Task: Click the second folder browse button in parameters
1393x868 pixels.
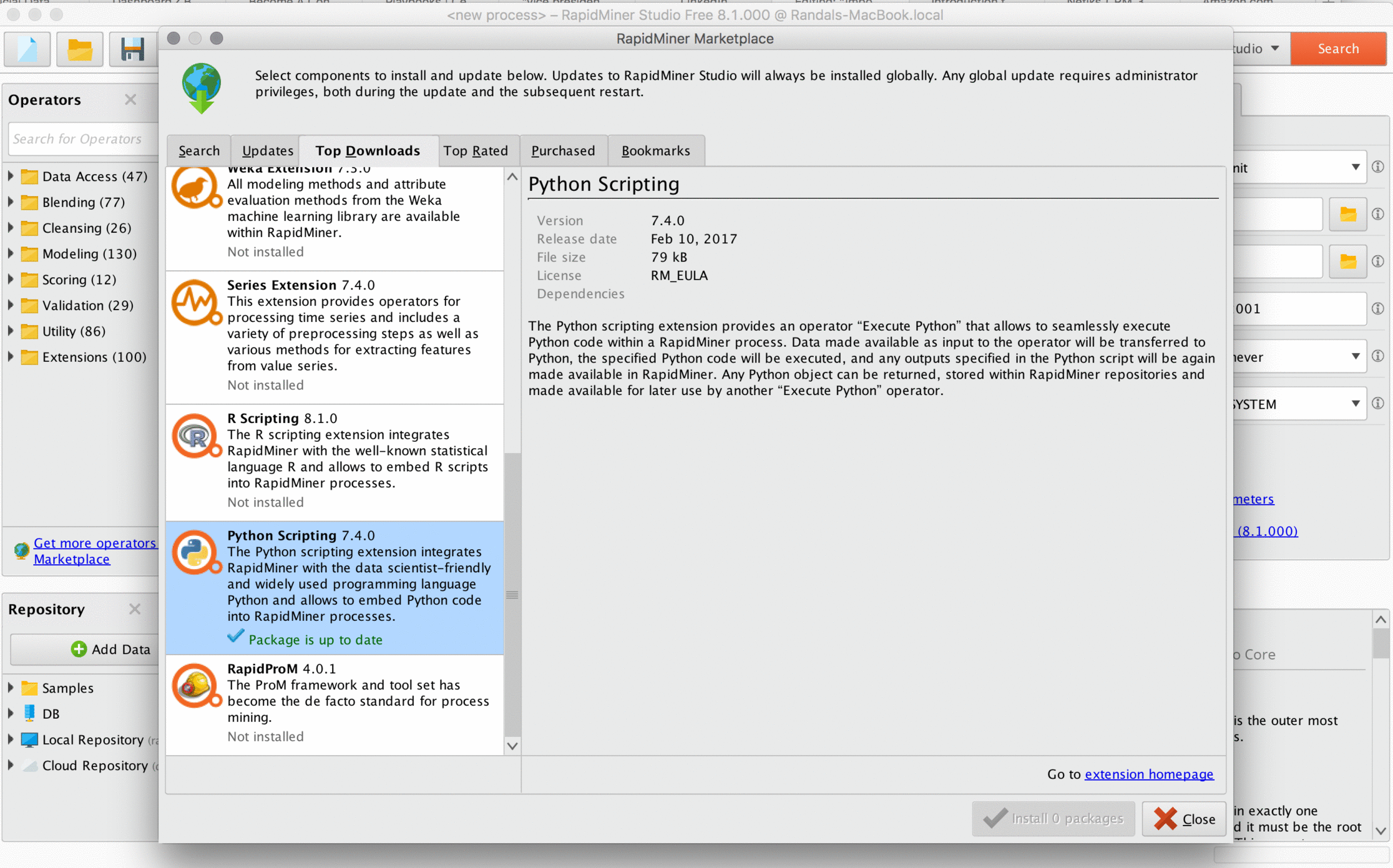Action: [x=1348, y=261]
